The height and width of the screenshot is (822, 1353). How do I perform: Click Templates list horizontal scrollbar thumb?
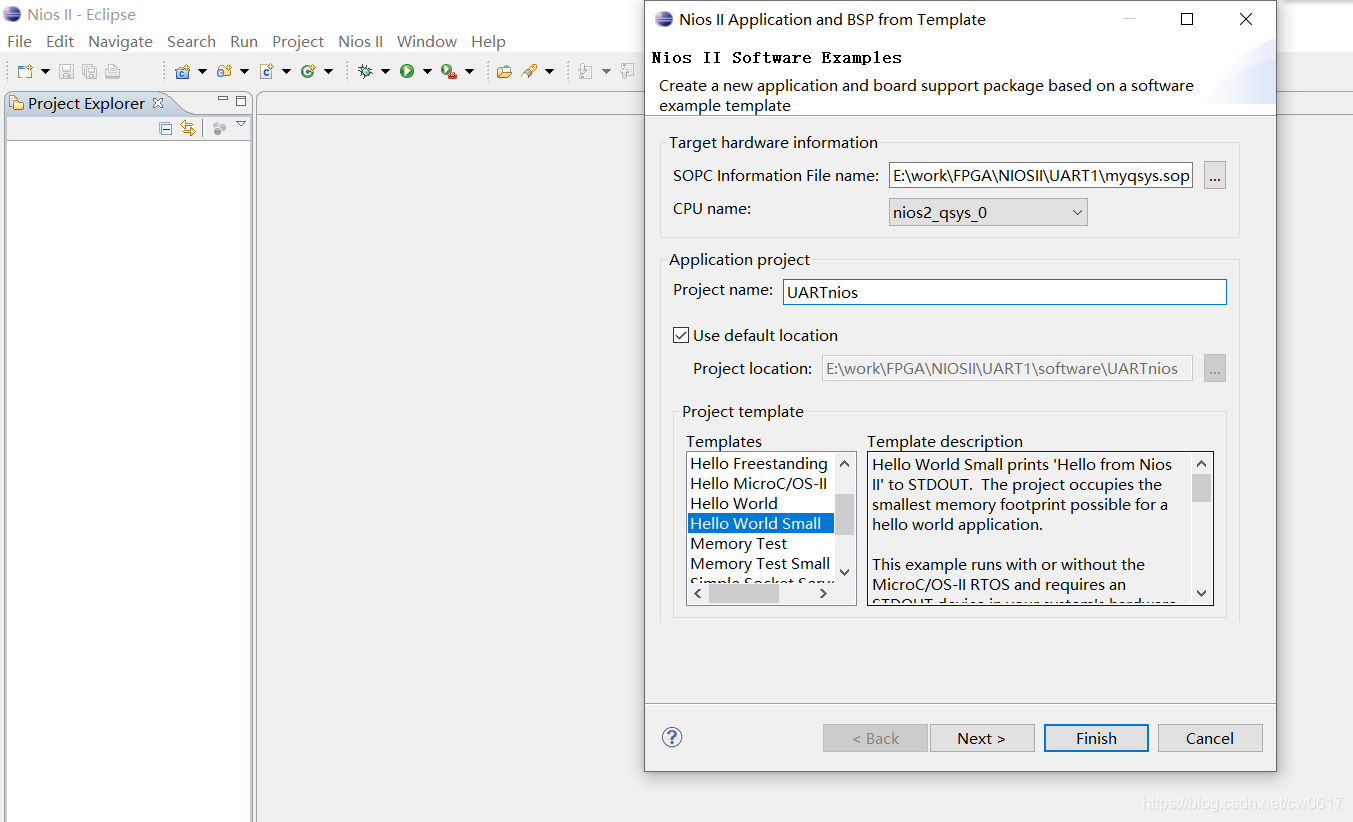tap(743, 593)
